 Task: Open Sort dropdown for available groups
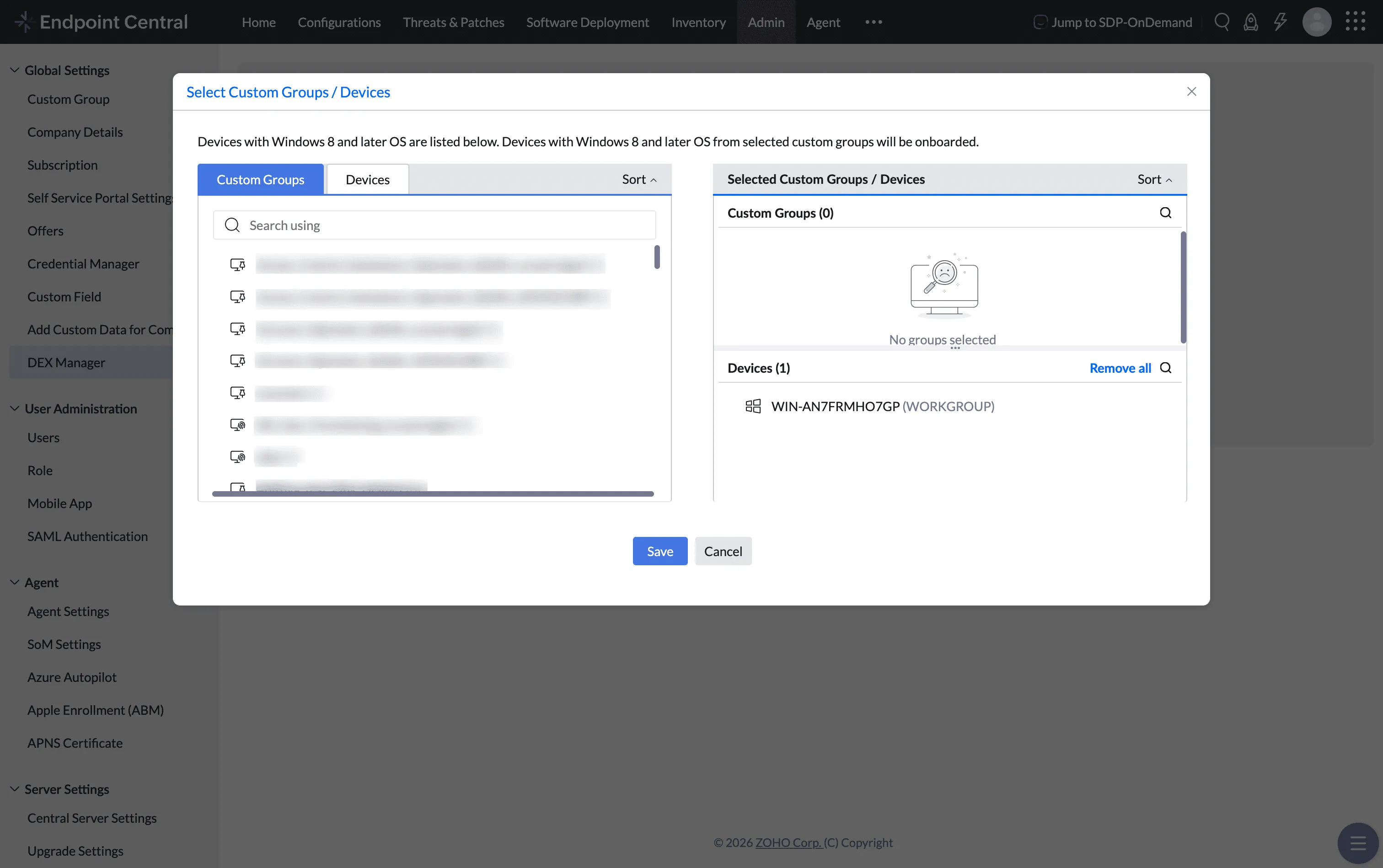pos(639,180)
